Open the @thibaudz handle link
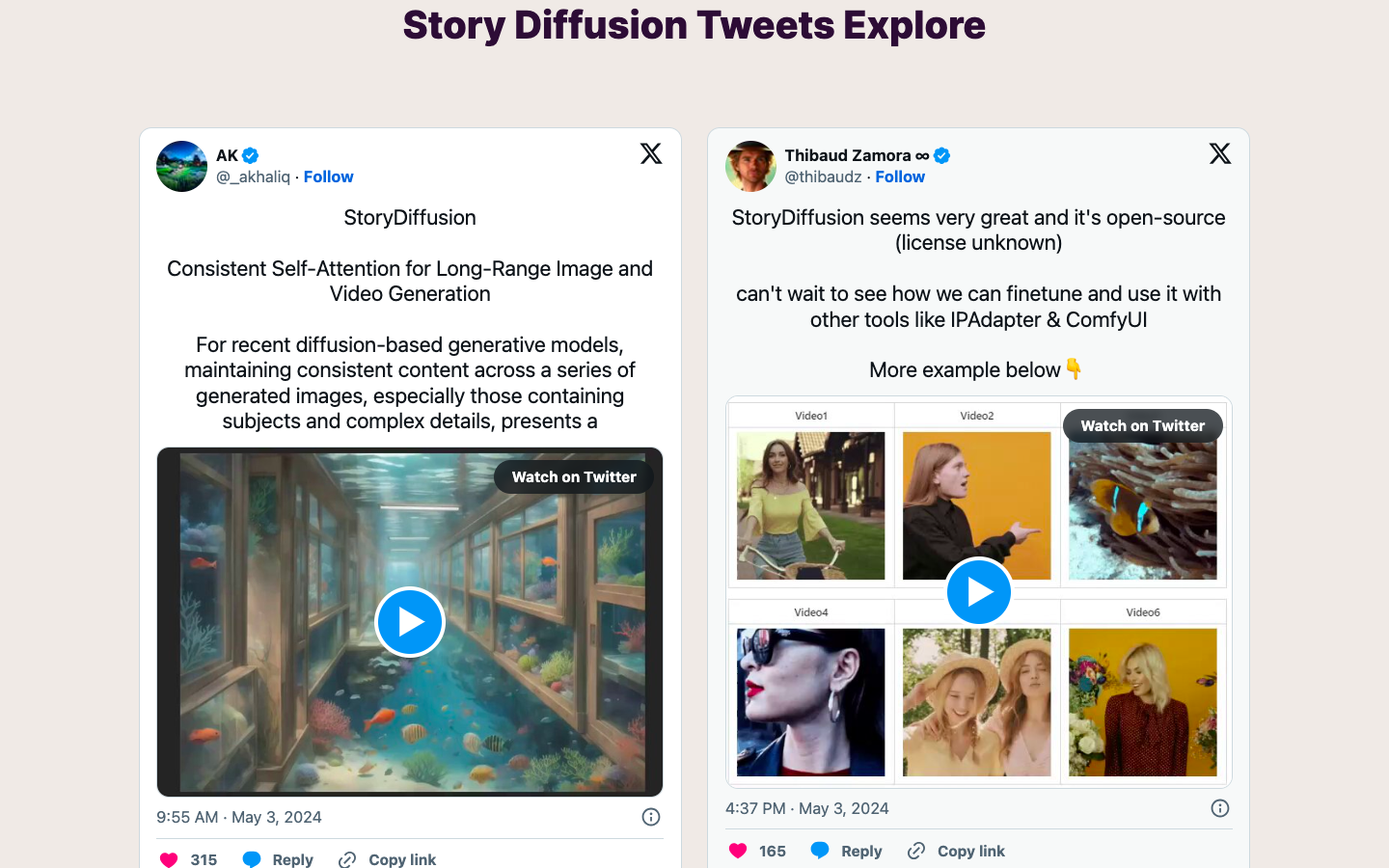Viewport: 1389px width, 868px height. (823, 176)
